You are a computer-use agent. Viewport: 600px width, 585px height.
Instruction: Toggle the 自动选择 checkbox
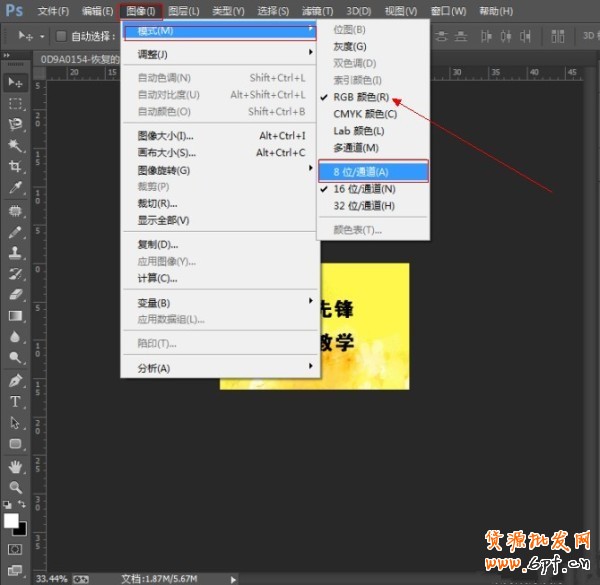[x=62, y=37]
